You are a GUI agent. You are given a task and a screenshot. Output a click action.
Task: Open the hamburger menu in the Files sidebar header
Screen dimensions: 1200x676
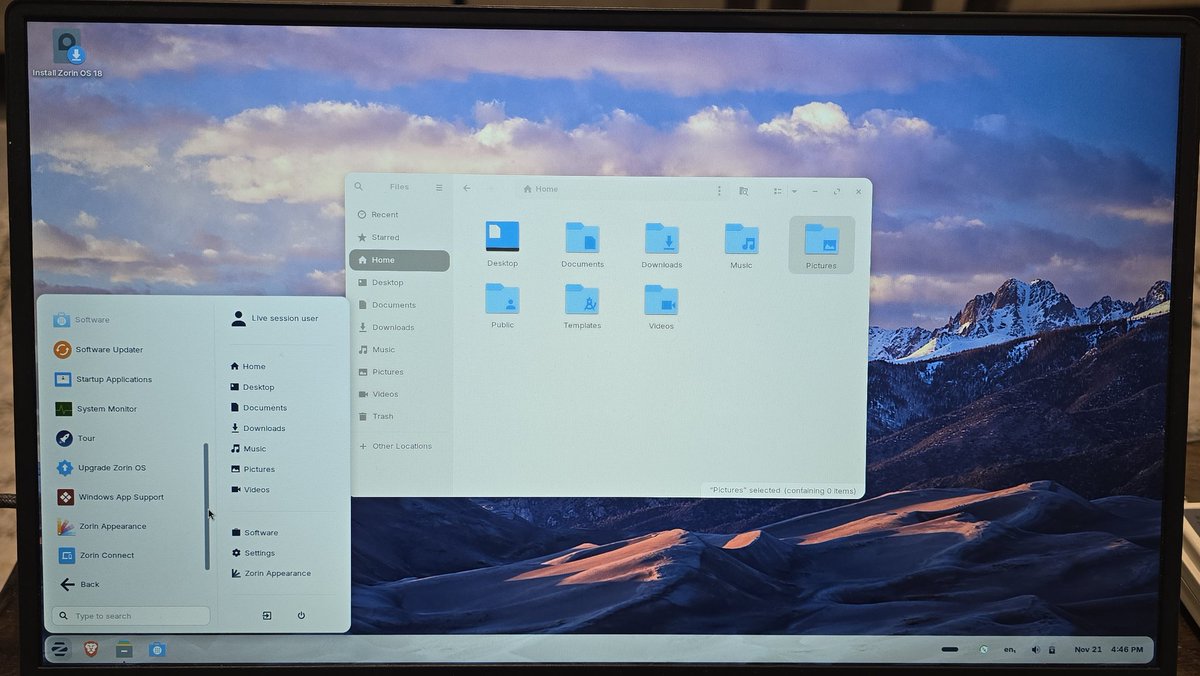tap(439, 187)
